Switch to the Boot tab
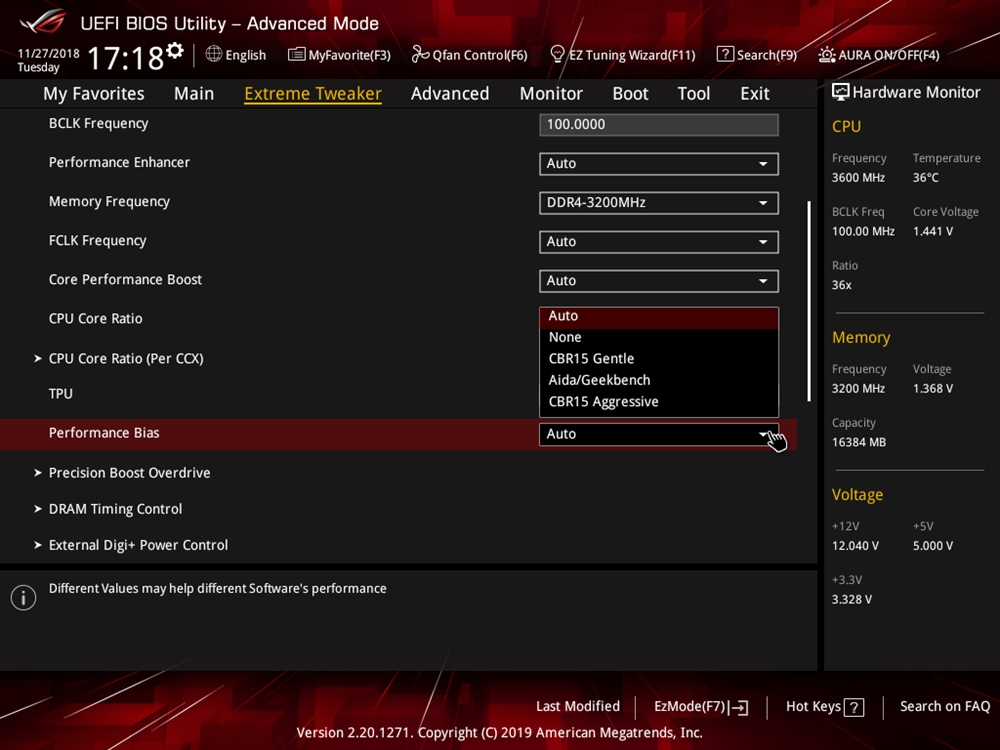Image resolution: width=1000 pixels, height=750 pixels. pos(630,94)
